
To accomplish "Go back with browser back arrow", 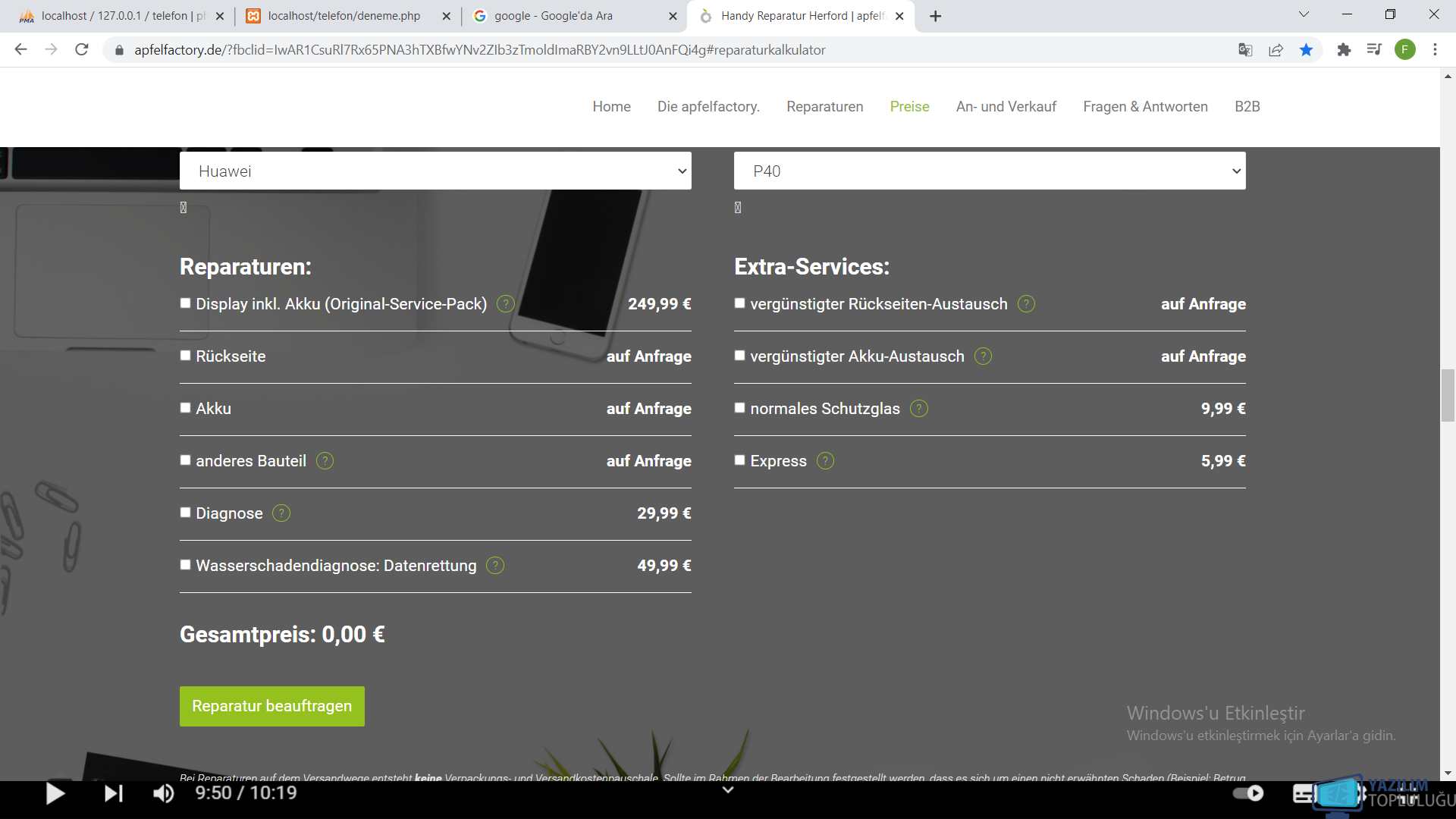I will [x=20, y=50].
